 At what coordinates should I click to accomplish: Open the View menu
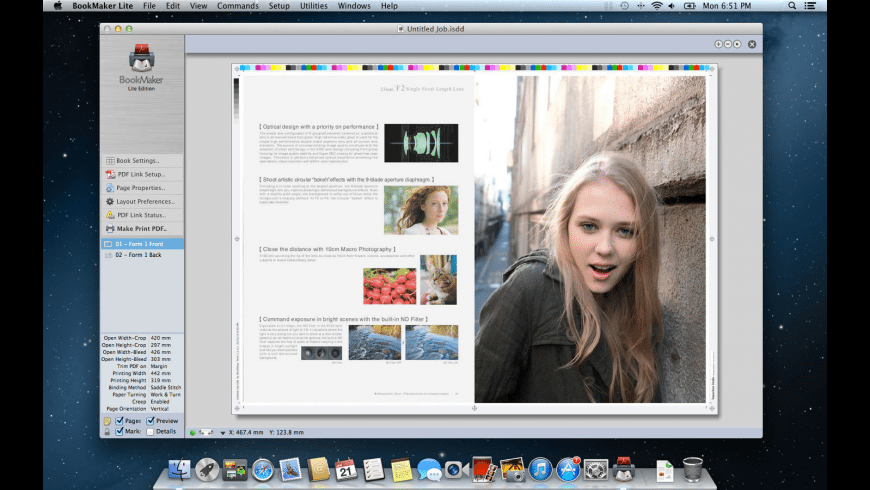(198, 6)
